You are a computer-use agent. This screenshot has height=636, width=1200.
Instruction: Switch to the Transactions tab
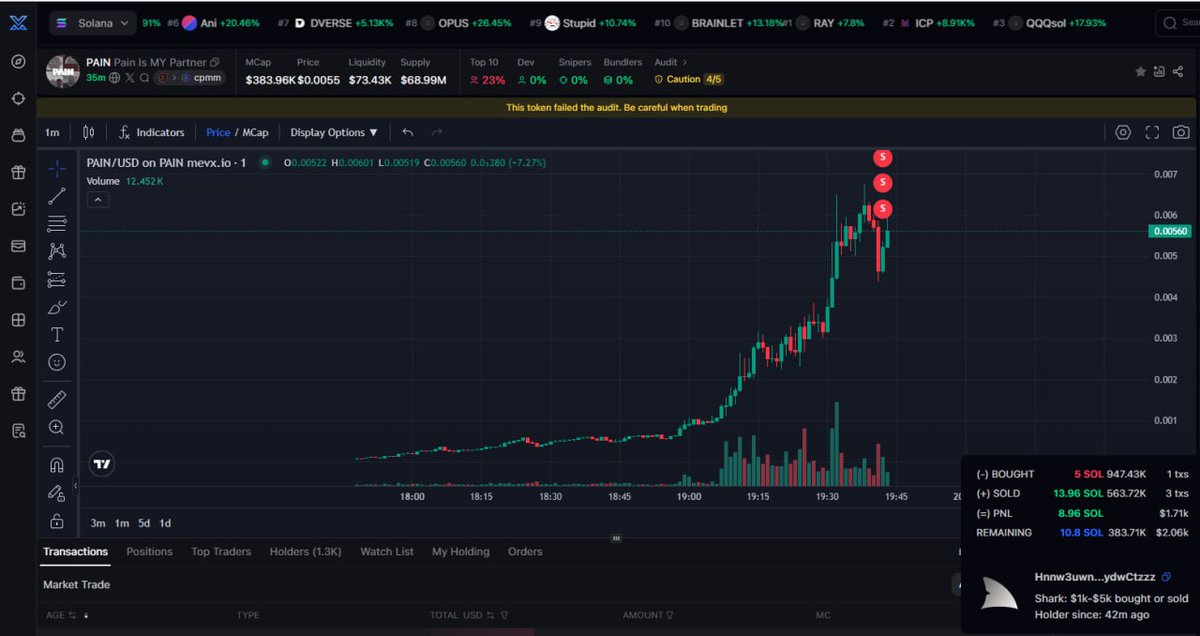tap(76, 551)
